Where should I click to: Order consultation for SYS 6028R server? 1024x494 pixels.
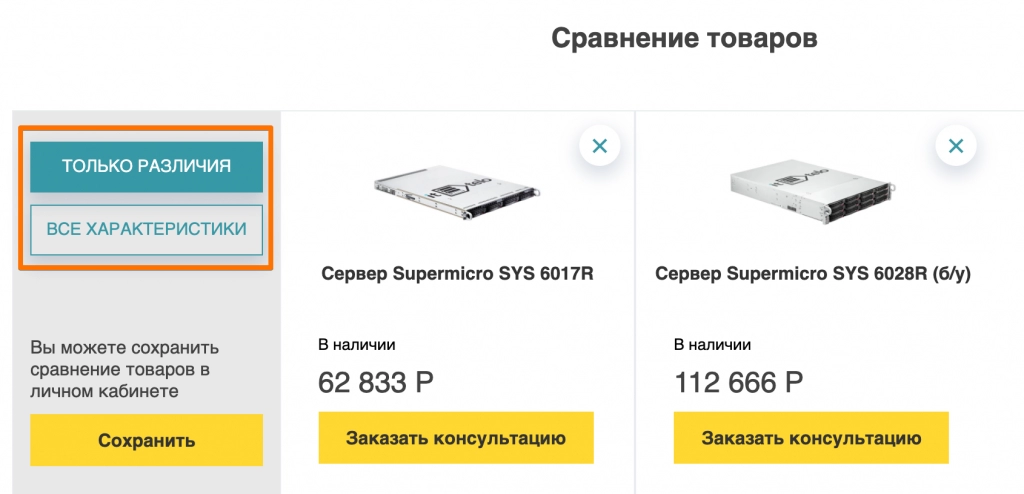(x=811, y=438)
